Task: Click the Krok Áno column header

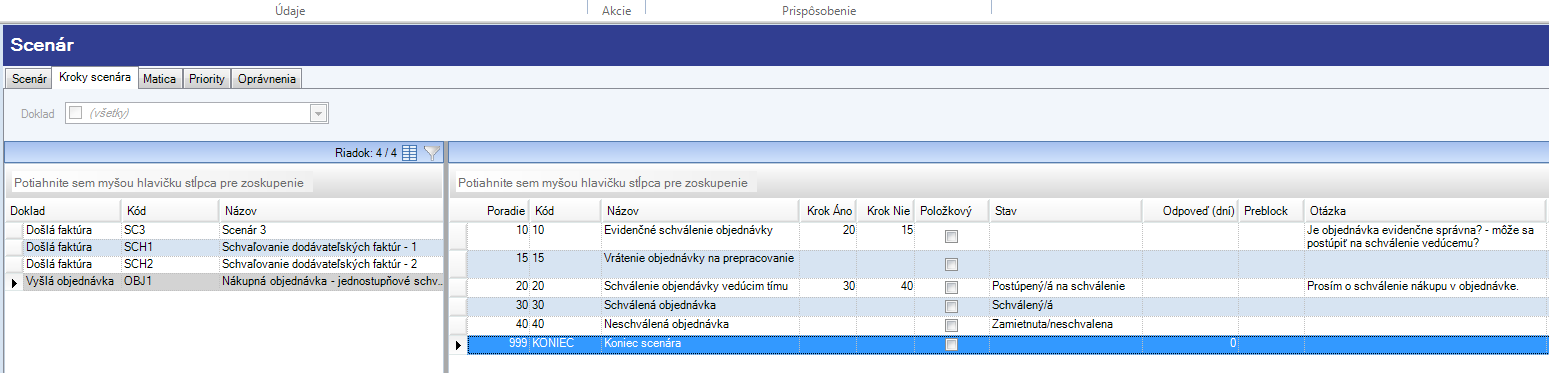Action: coord(829,211)
